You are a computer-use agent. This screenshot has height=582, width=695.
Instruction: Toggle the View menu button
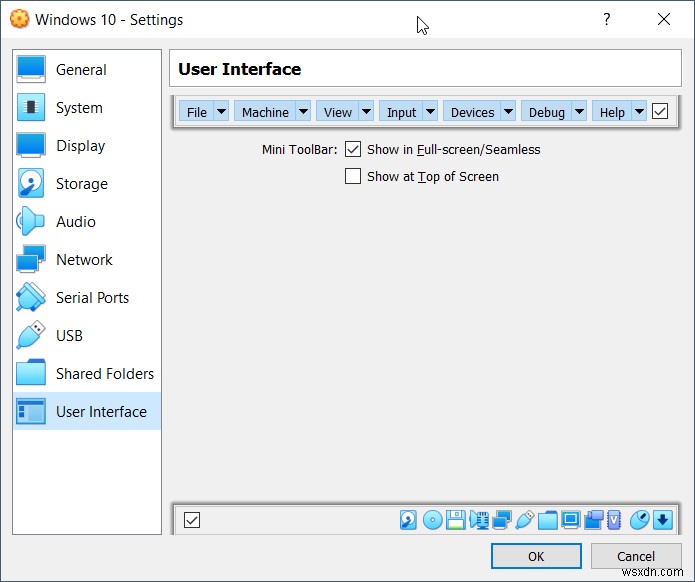click(338, 112)
